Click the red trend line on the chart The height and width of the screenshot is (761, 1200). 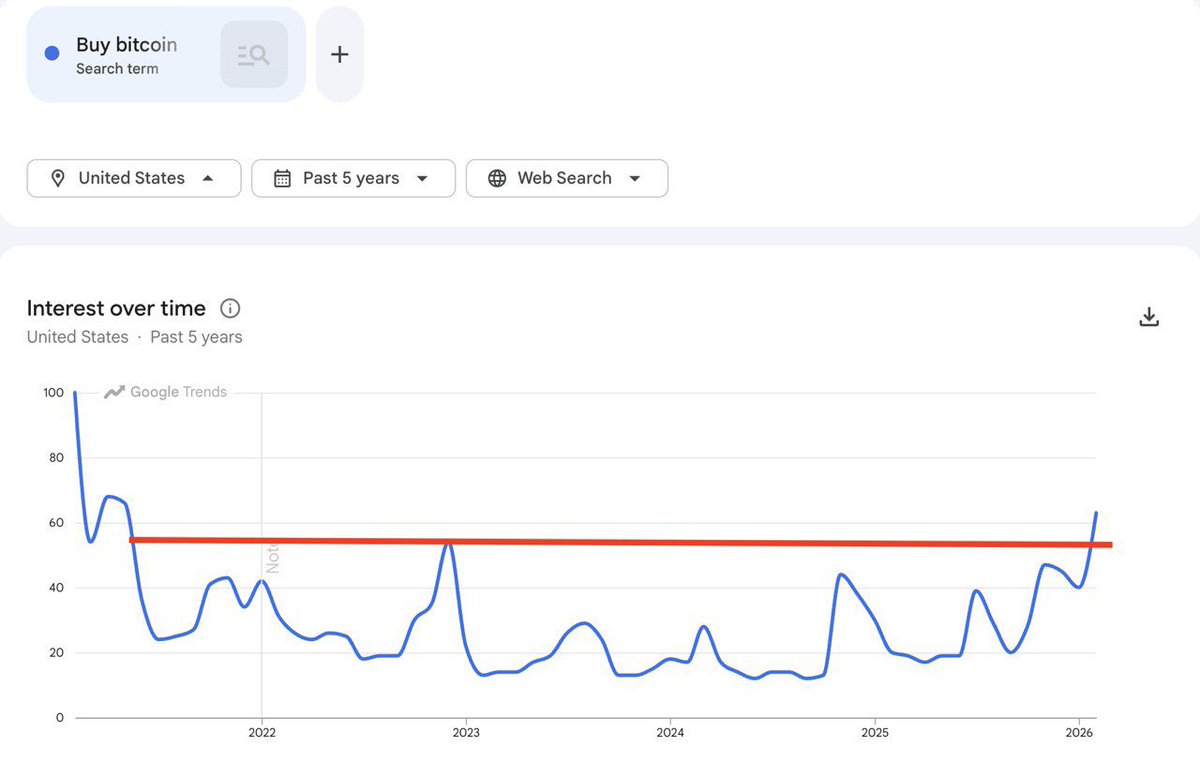(600, 543)
